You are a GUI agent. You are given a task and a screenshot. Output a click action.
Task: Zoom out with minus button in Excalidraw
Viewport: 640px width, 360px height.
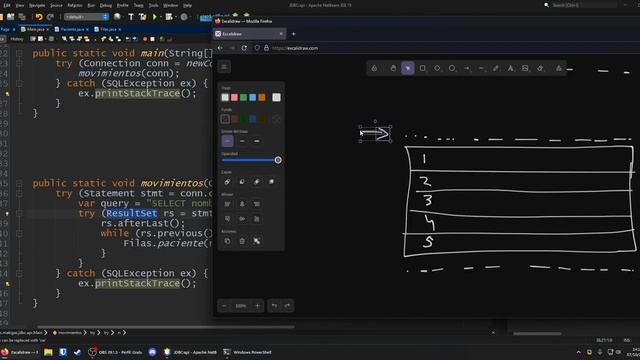point(224,306)
